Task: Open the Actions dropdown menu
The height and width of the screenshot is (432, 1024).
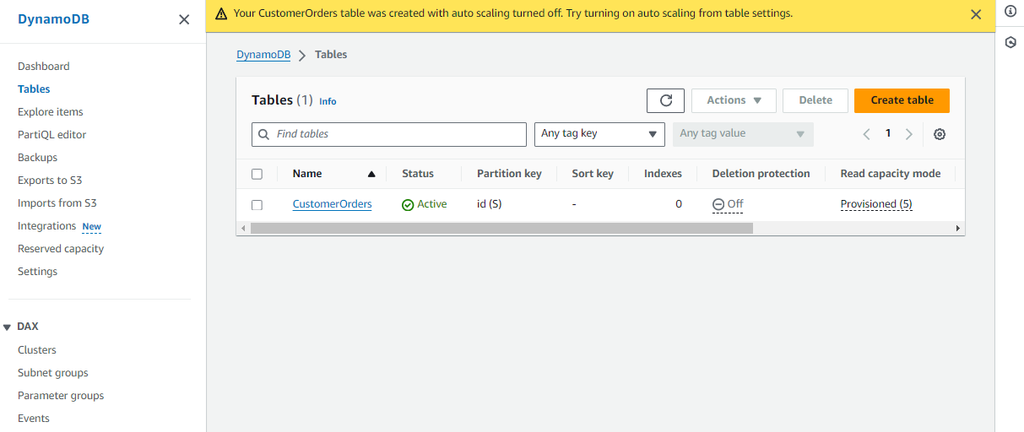Action: (733, 100)
